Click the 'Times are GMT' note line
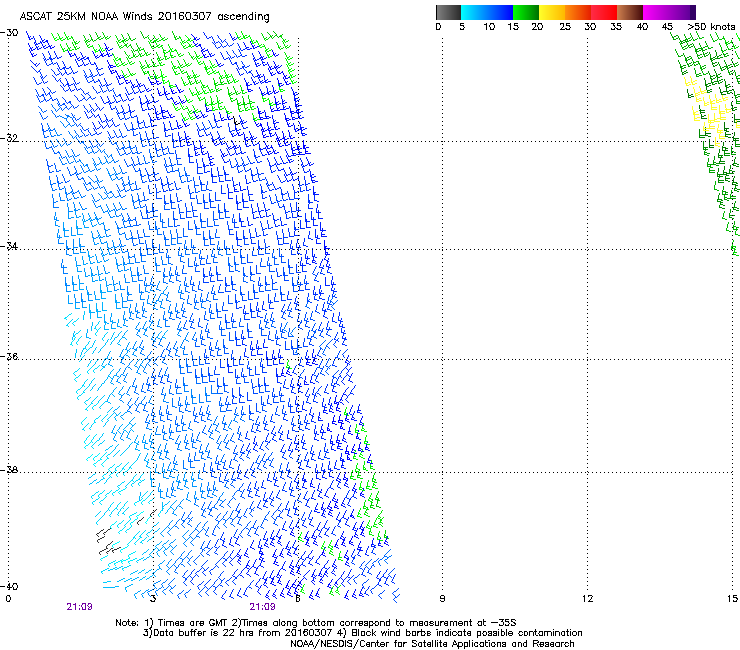 316,623
